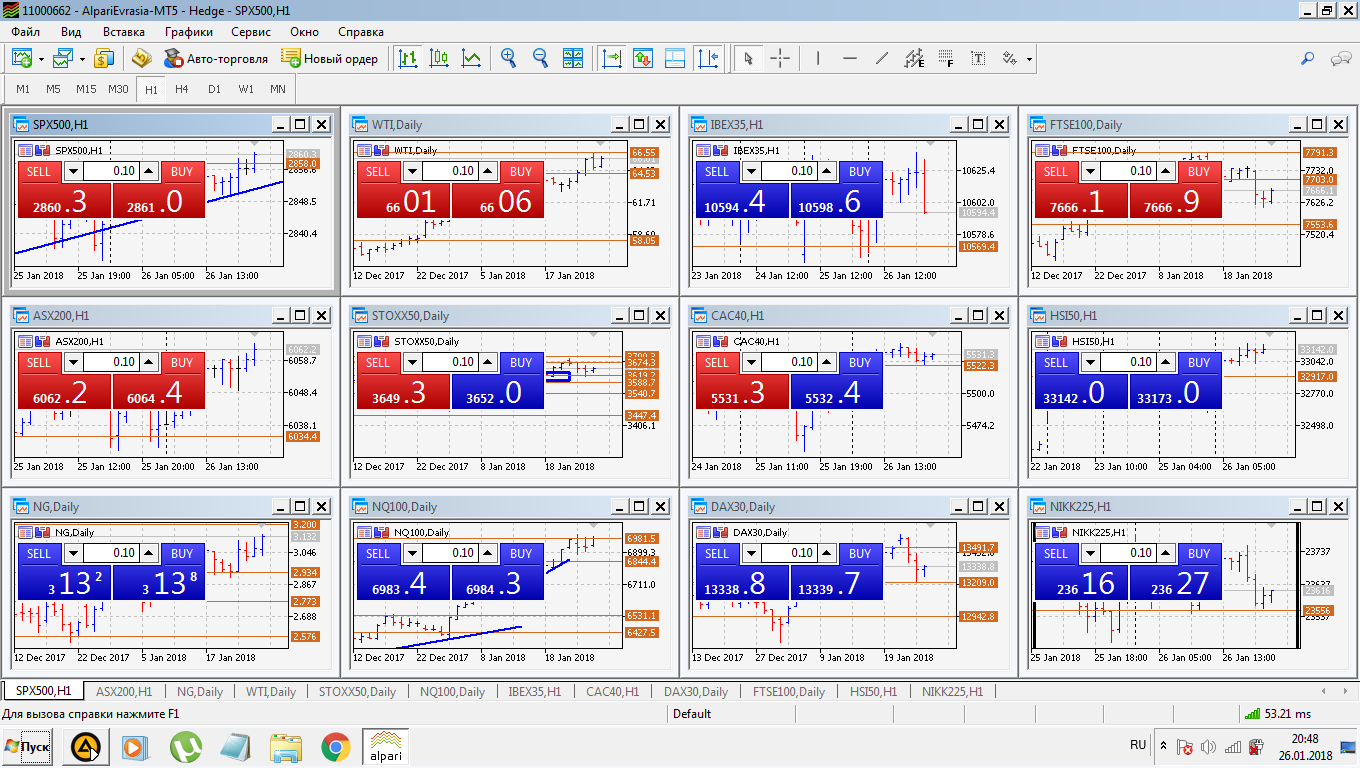Open the New Chart toolbar icon

[22, 58]
